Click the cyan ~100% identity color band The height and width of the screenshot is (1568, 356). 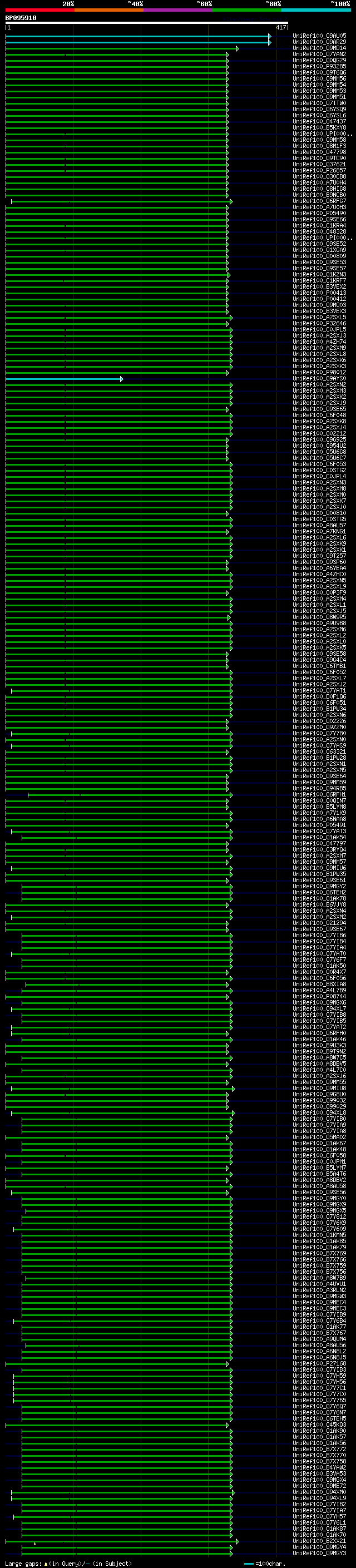pyautogui.click(x=316, y=10)
